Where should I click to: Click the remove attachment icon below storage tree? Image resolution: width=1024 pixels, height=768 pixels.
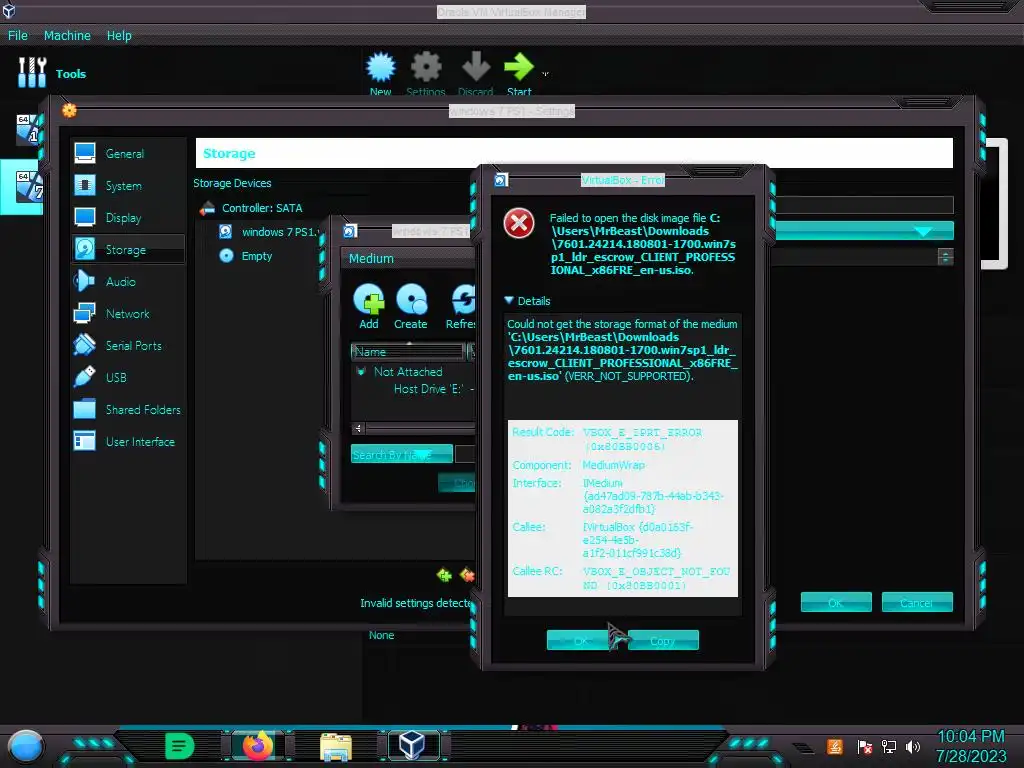[x=467, y=575]
